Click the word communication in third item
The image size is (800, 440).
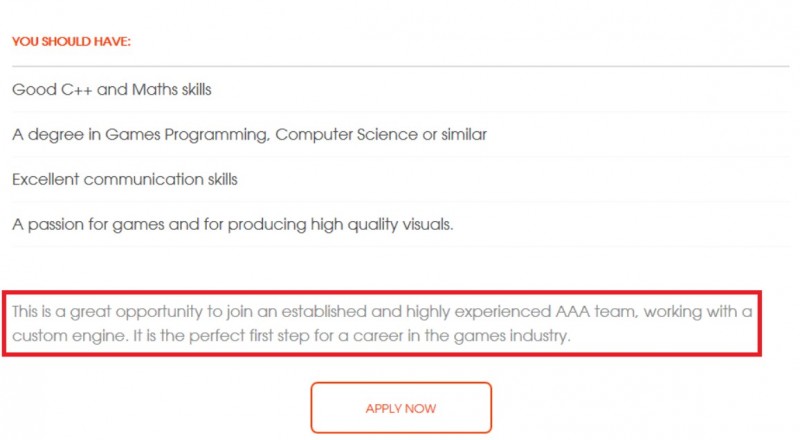click(143, 179)
